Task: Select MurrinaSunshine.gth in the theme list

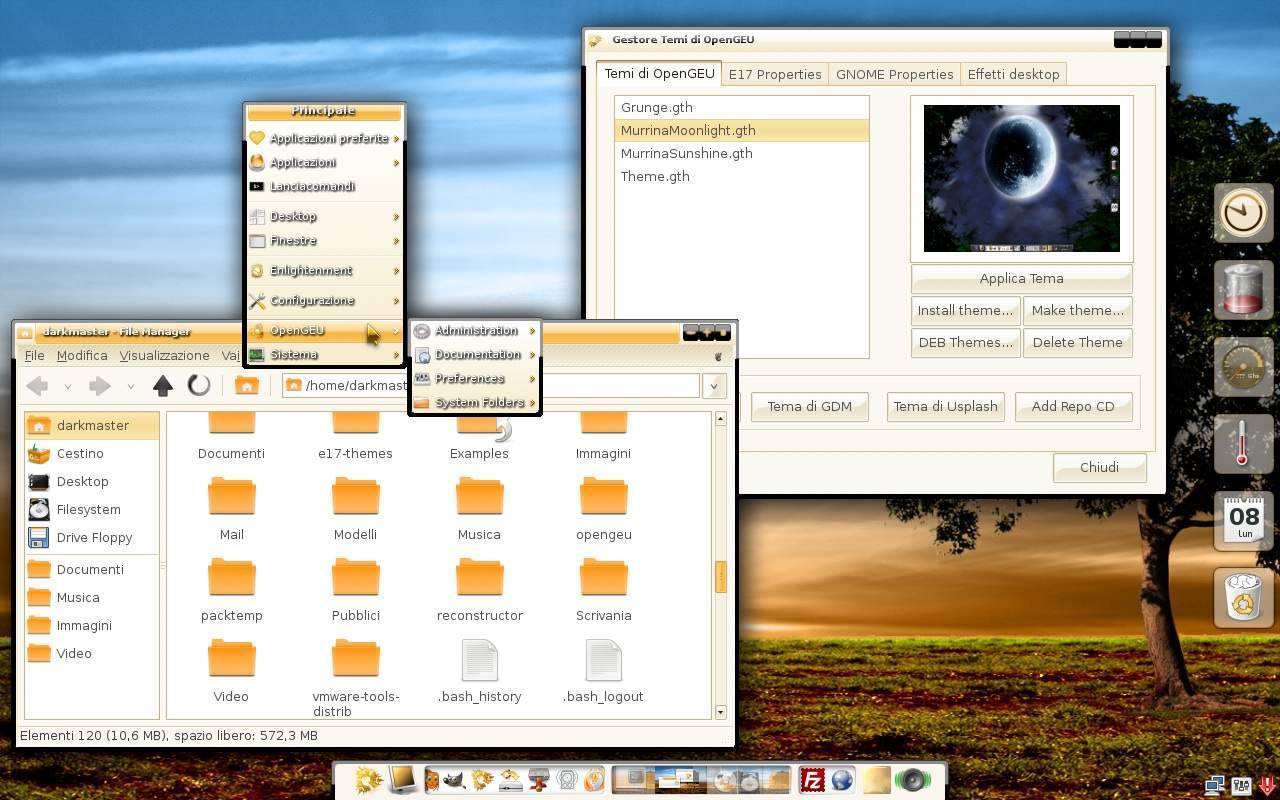Action: click(686, 153)
